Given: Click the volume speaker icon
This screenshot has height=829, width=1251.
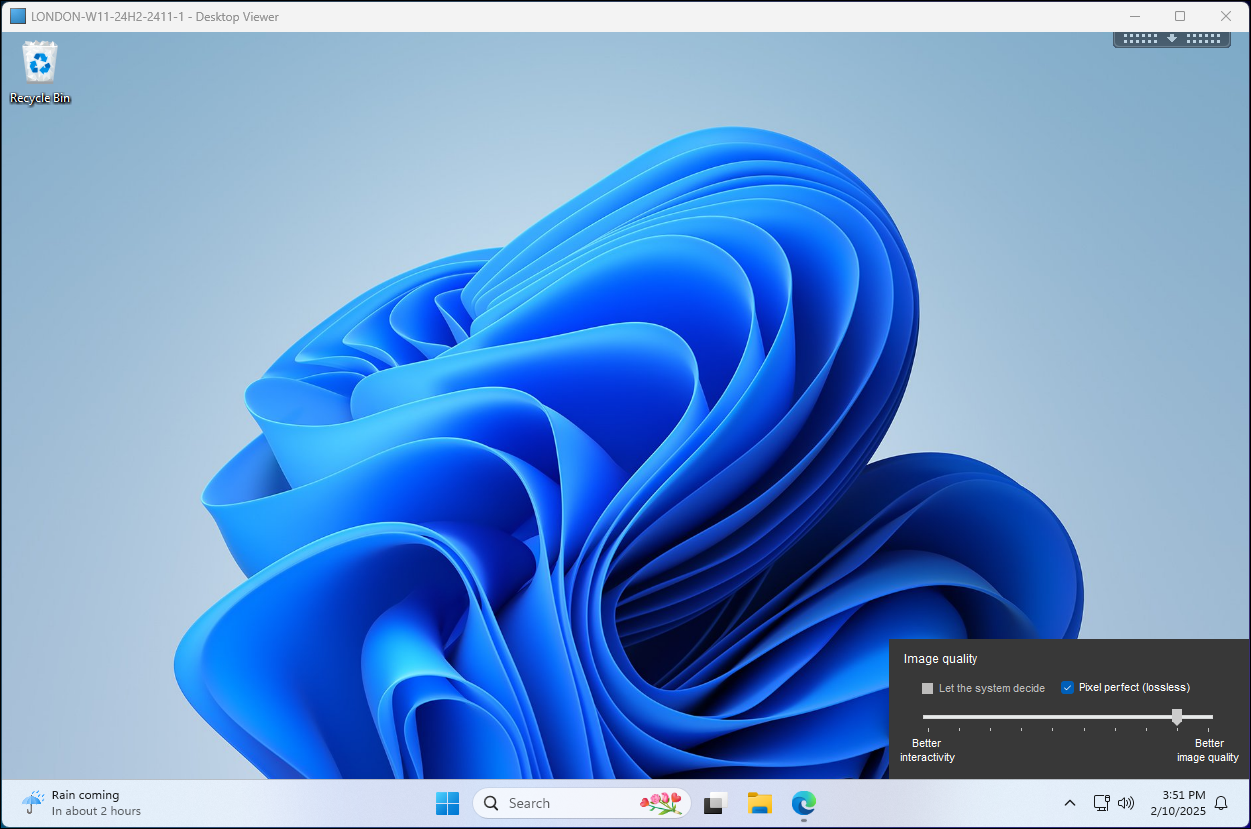Looking at the screenshot, I should [x=1126, y=803].
